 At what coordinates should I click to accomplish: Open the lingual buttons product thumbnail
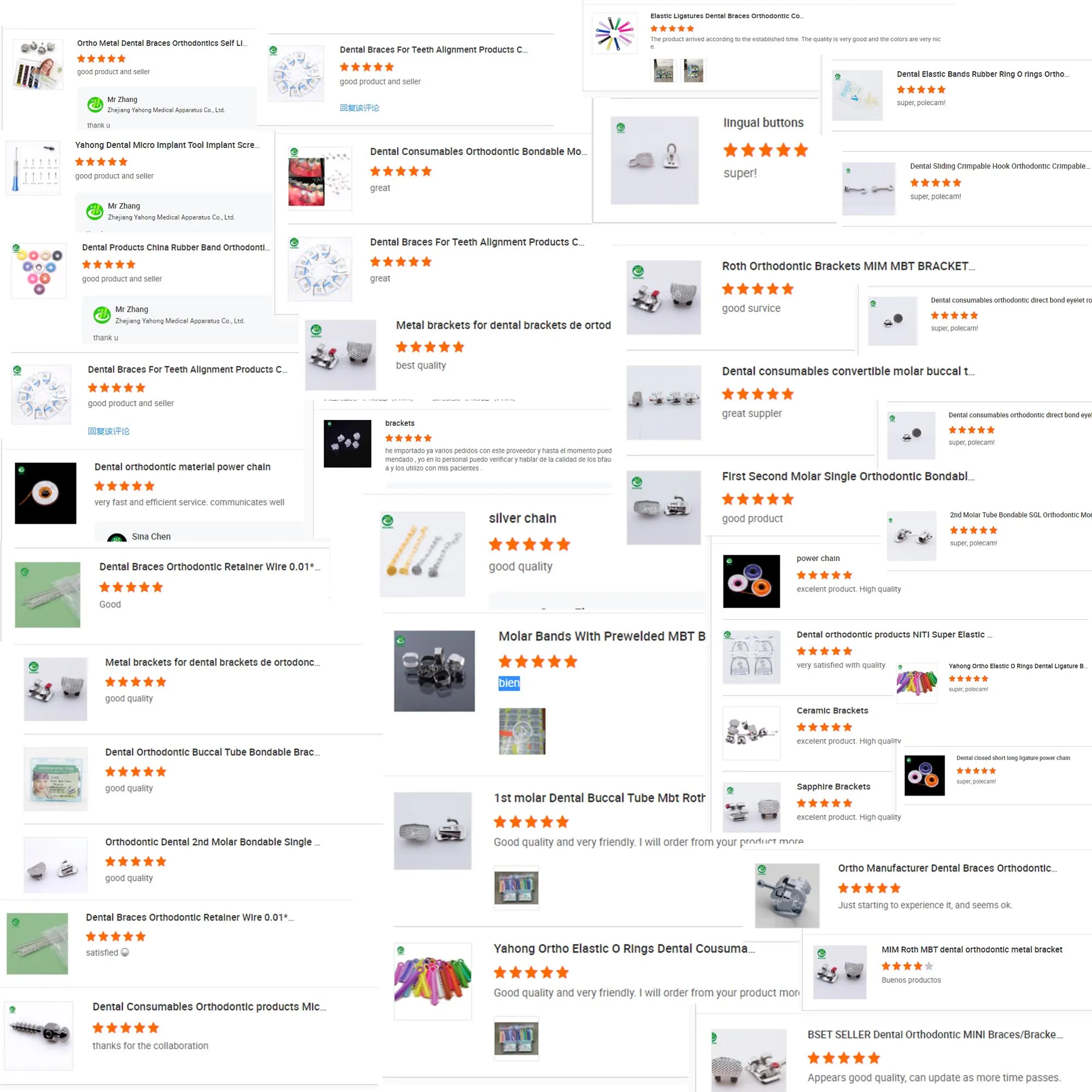coord(655,160)
